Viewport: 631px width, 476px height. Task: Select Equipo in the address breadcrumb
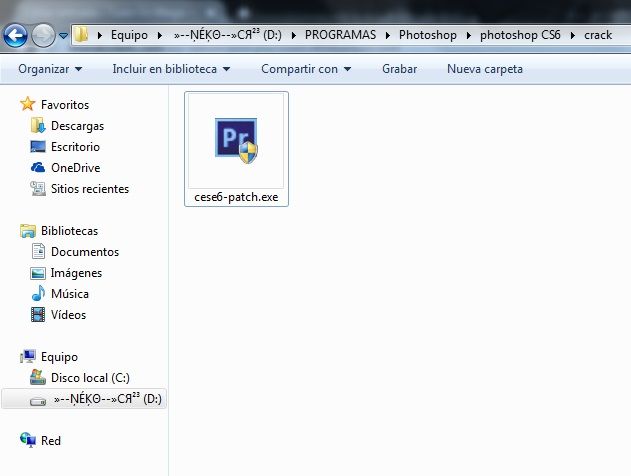[x=129, y=35]
